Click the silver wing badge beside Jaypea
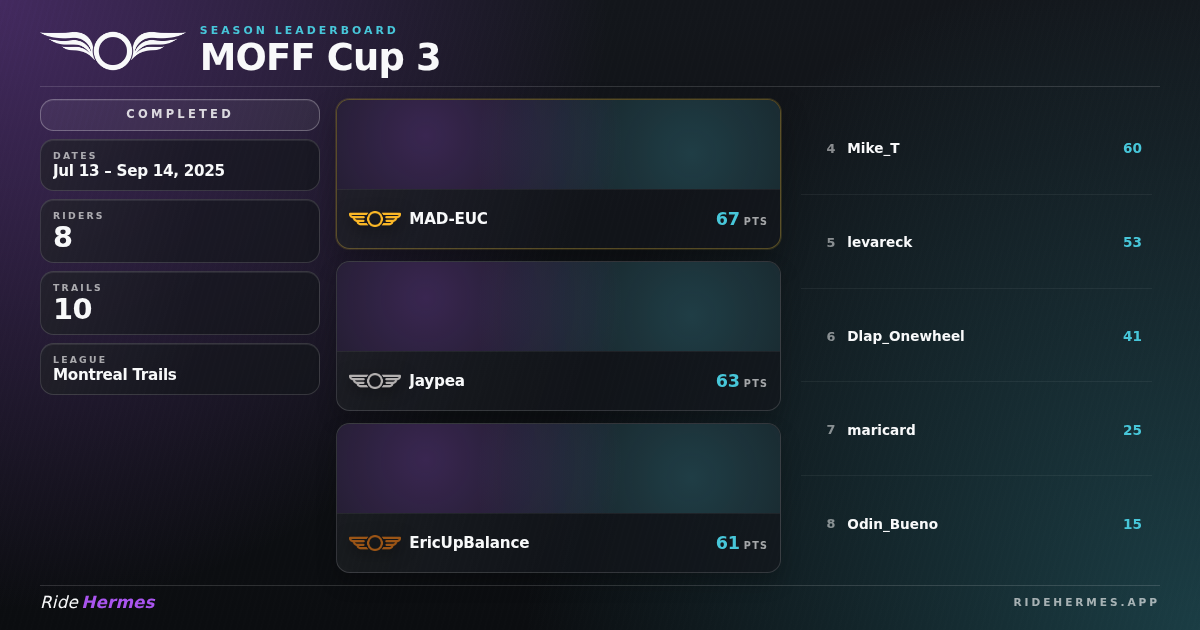 375,381
